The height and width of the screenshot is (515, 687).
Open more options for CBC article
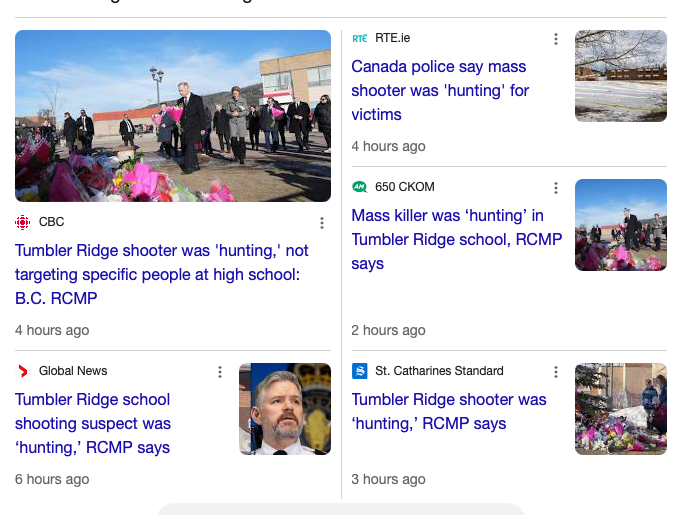tap(322, 223)
